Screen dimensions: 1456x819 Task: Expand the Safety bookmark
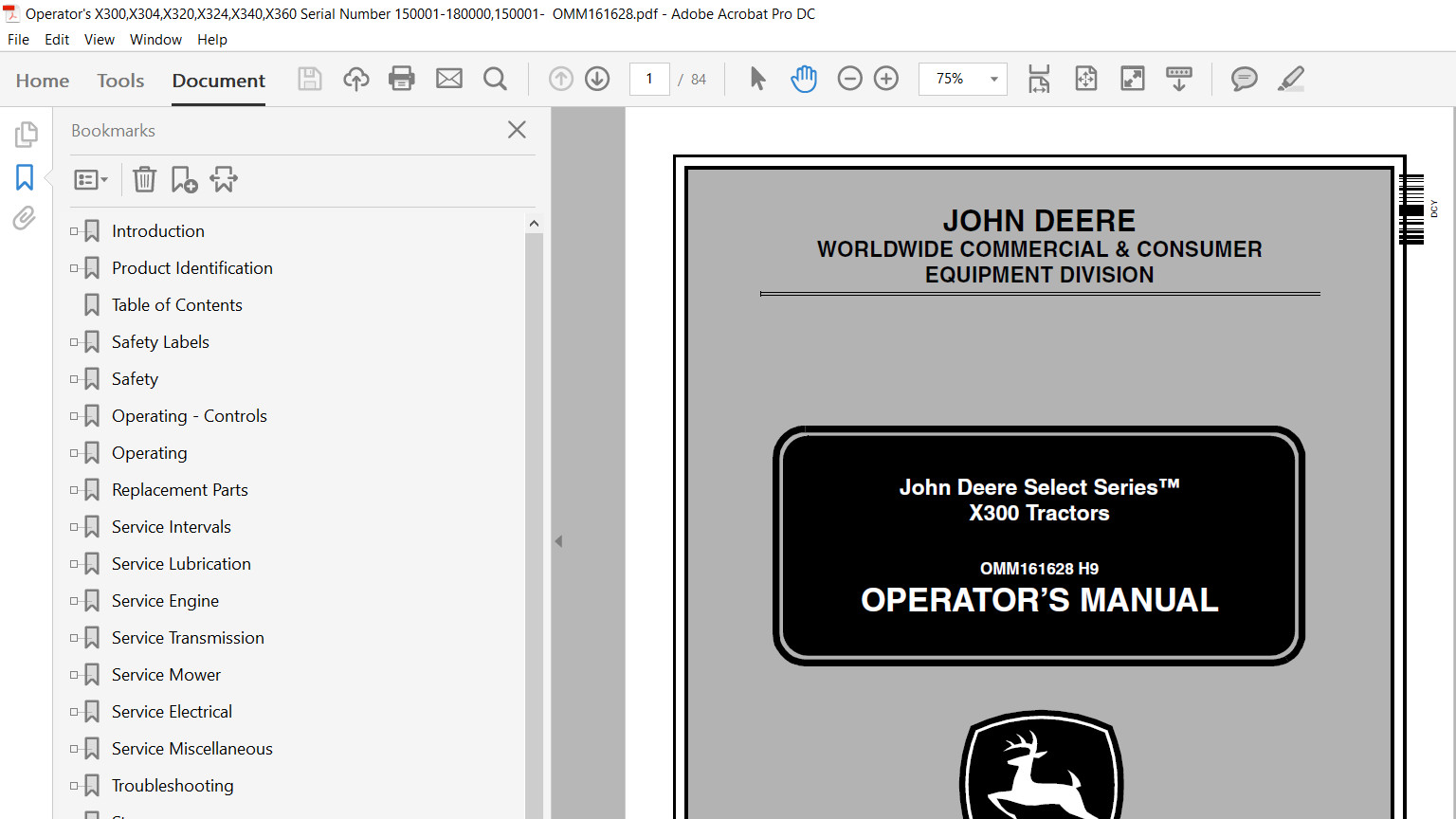(74, 378)
